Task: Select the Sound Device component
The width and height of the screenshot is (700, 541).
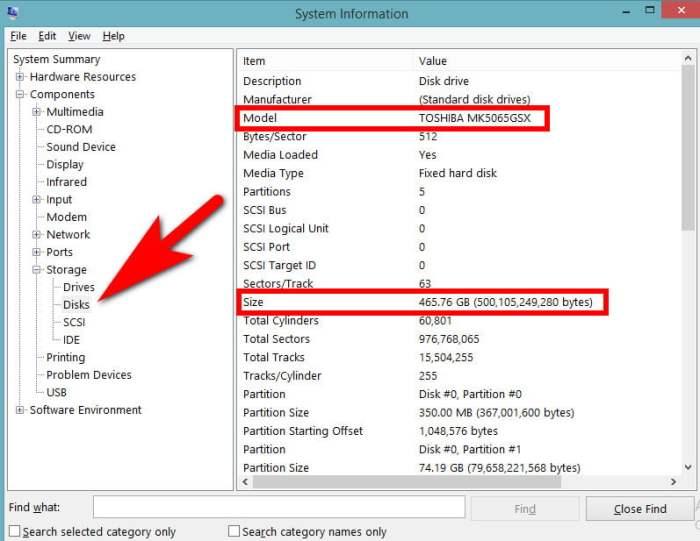Action: click(x=81, y=147)
